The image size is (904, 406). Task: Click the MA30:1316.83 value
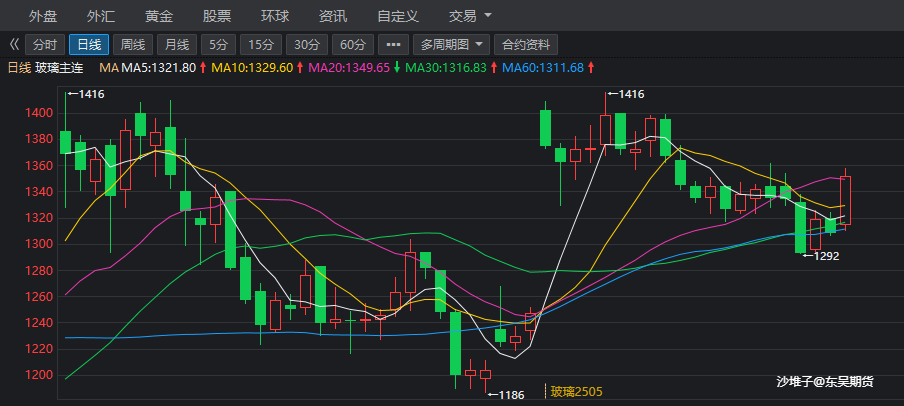pos(446,68)
